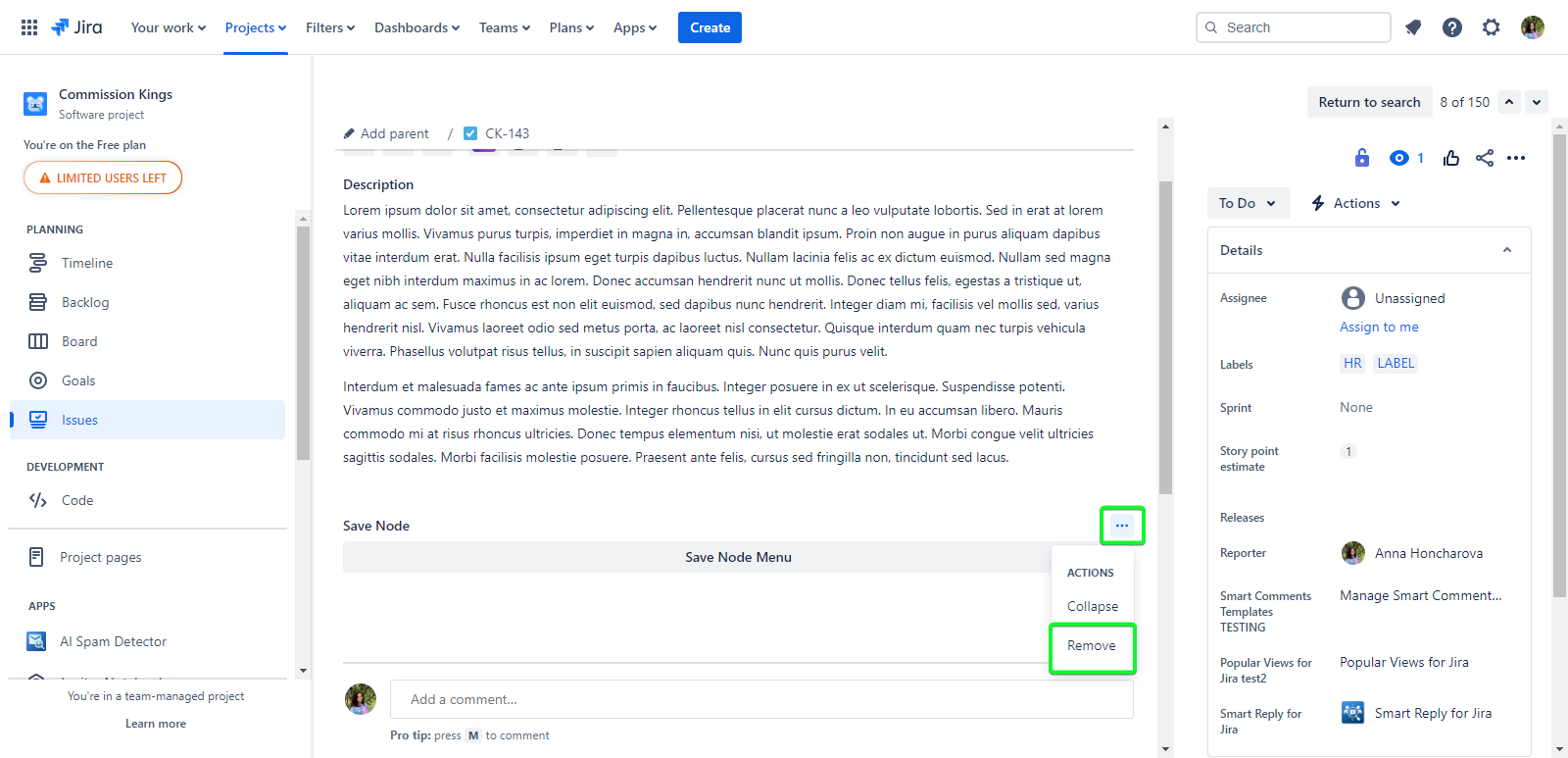
Task: Click the share issue icon
Action: (1485, 158)
